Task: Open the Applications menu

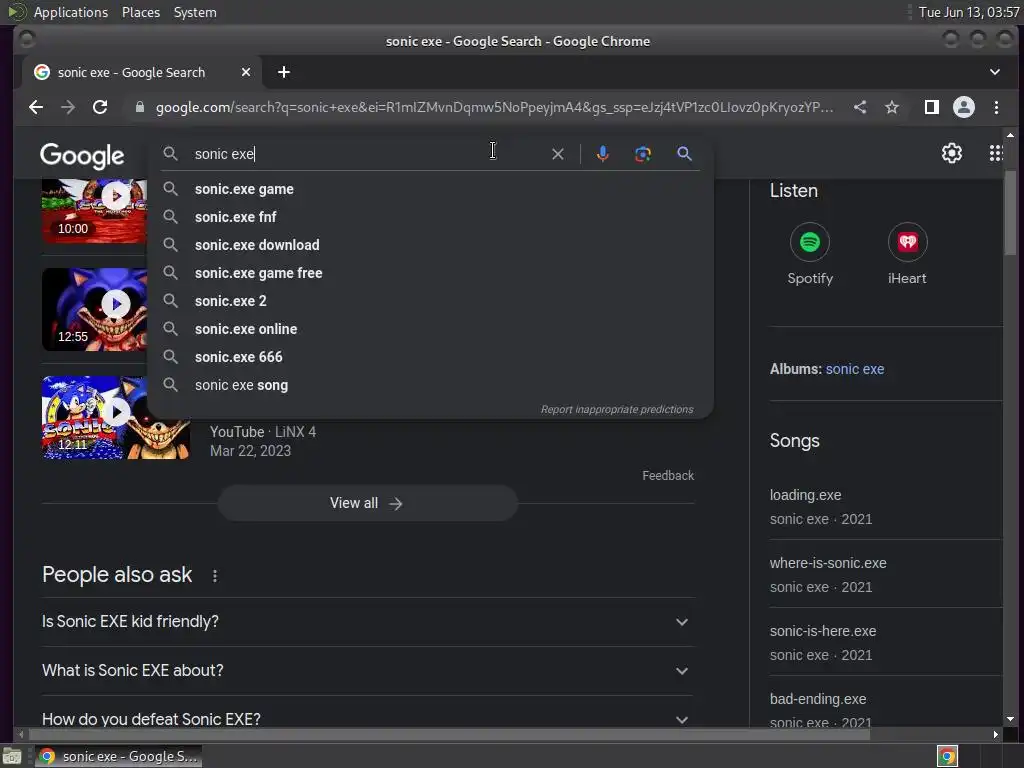Action: click(x=71, y=12)
